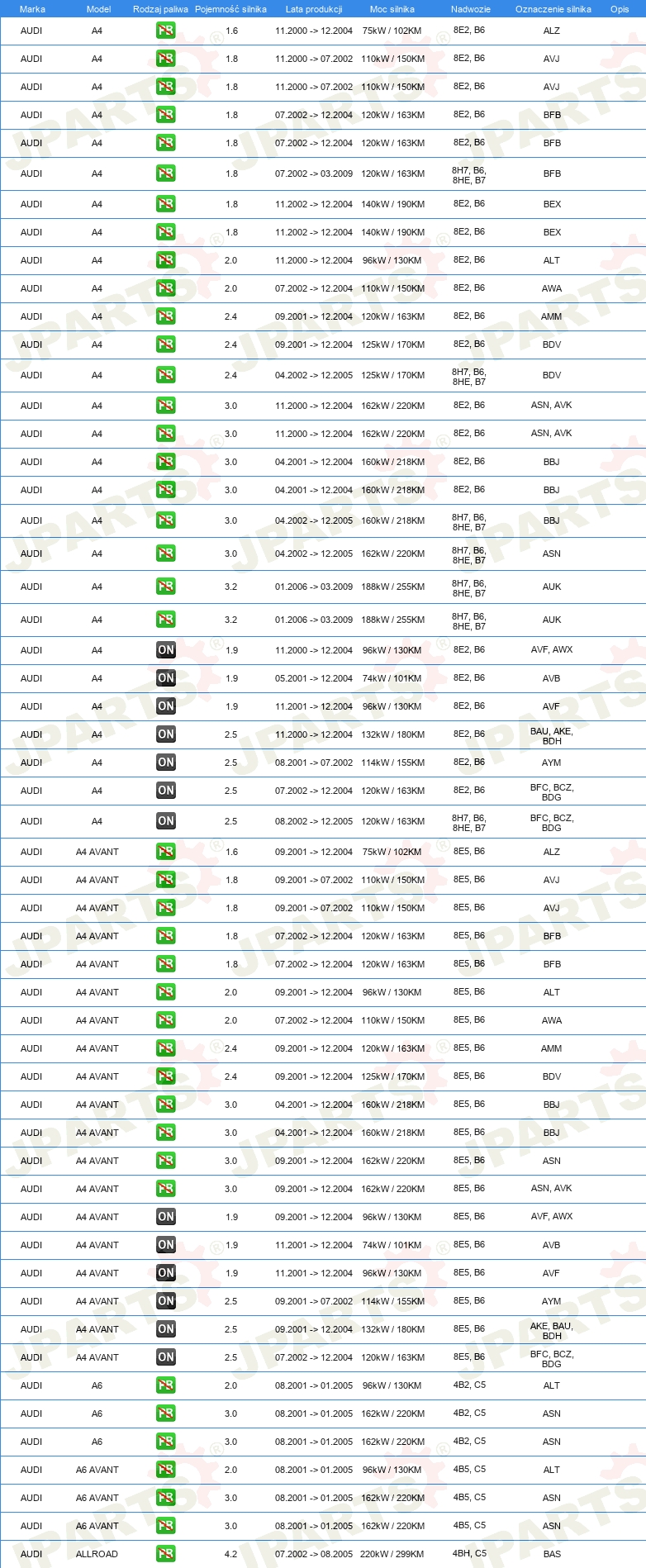Image resolution: width=646 pixels, height=1568 pixels.
Task: Click the Lata produkcji column header
Action: pyautogui.click(x=314, y=9)
